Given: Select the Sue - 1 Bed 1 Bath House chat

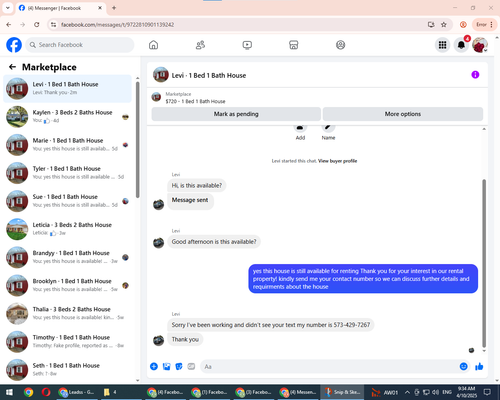Looking at the screenshot, I should [x=67, y=201].
